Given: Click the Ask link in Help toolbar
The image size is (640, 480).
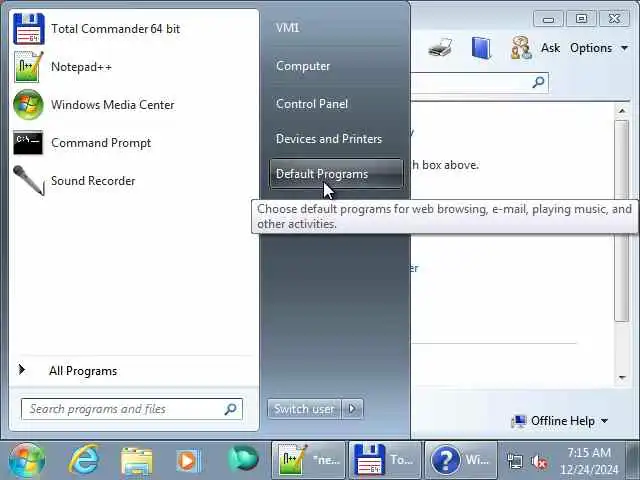Looking at the screenshot, I should [x=551, y=48].
